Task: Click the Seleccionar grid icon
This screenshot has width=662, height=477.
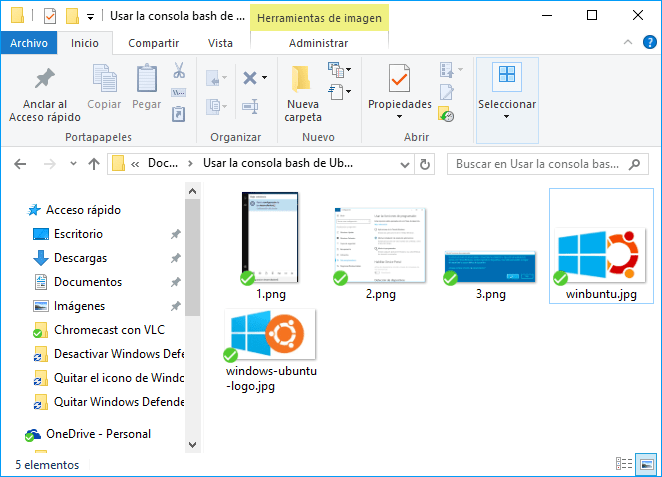Action: (x=507, y=76)
